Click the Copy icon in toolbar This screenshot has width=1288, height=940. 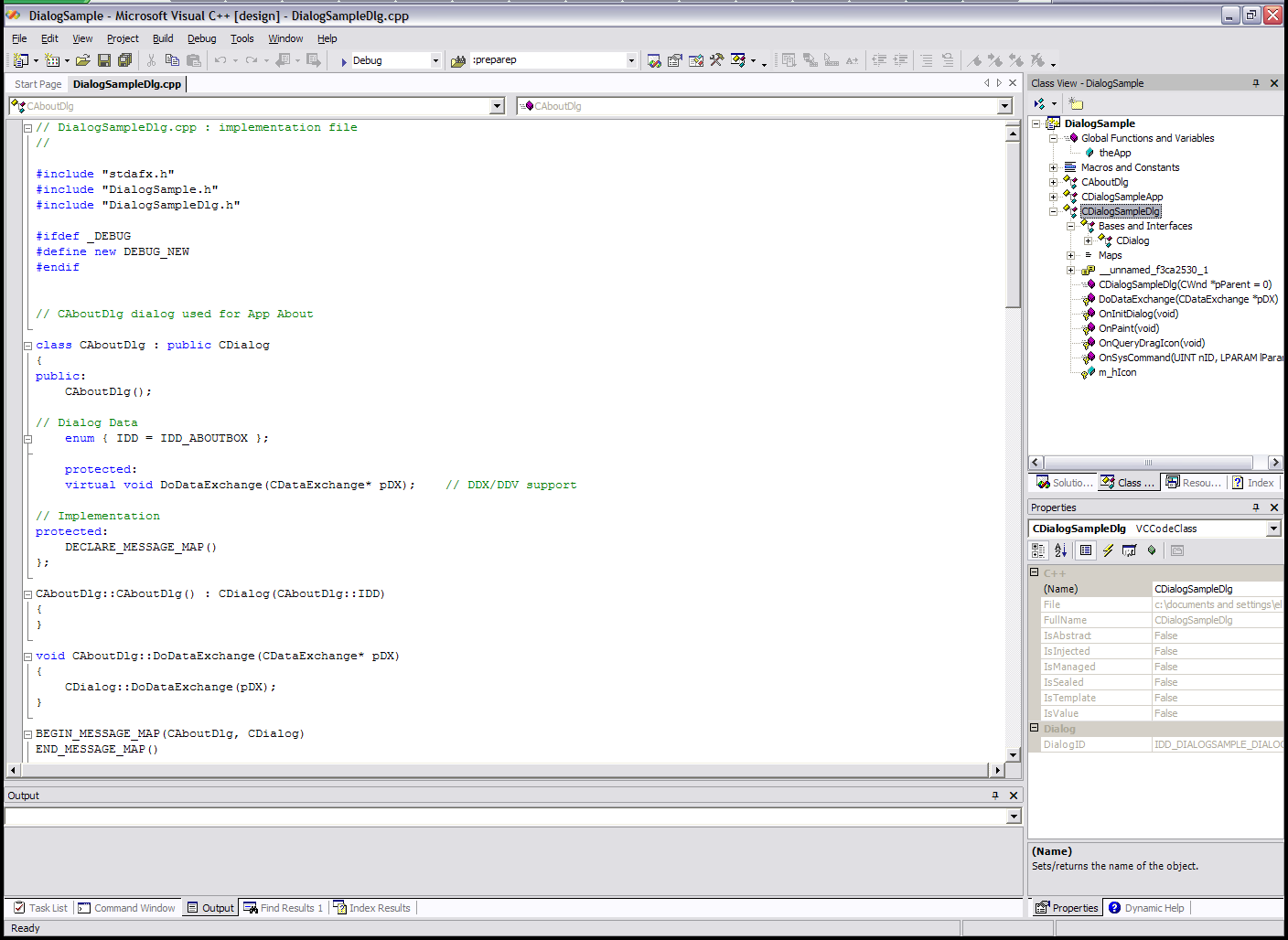pyautogui.click(x=172, y=60)
